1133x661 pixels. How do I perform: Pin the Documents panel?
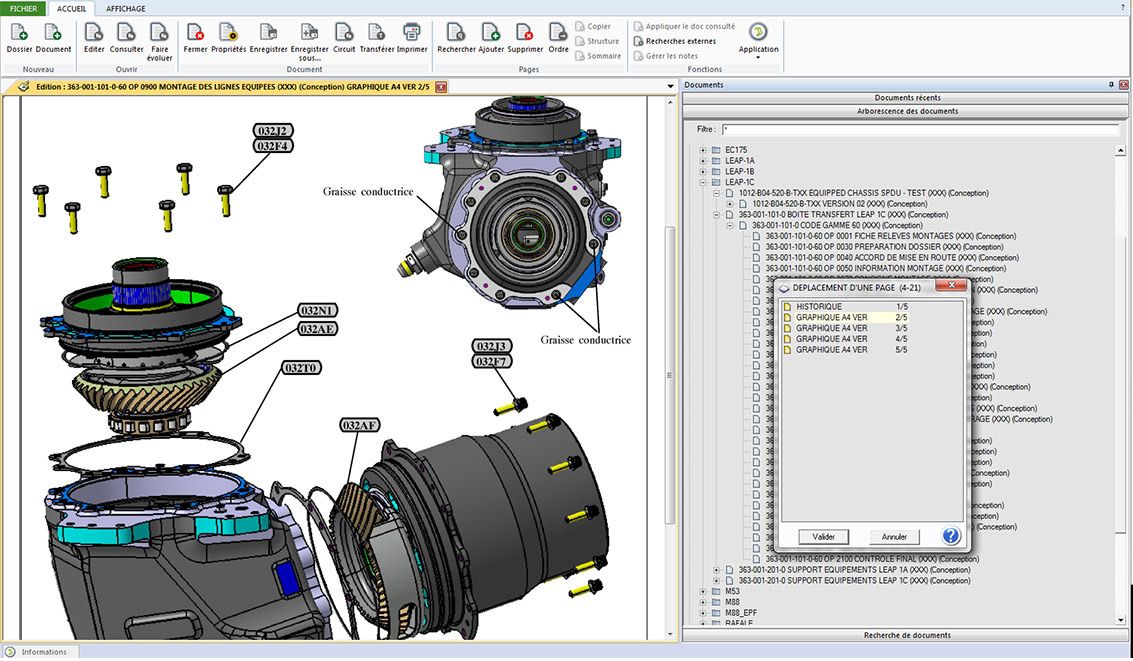click(1111, 85)
